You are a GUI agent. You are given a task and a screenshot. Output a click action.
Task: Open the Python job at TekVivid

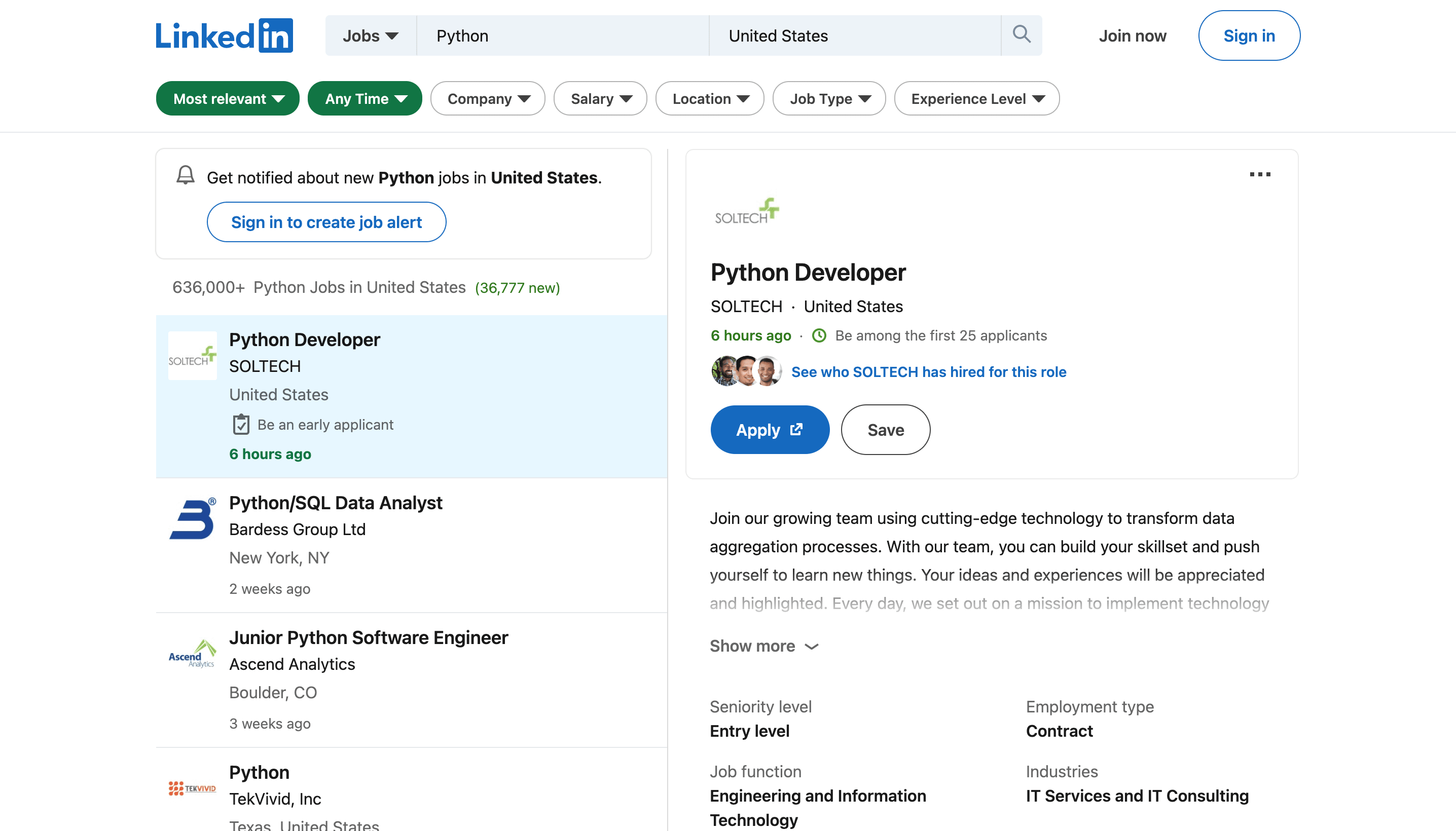click(259, 772)
